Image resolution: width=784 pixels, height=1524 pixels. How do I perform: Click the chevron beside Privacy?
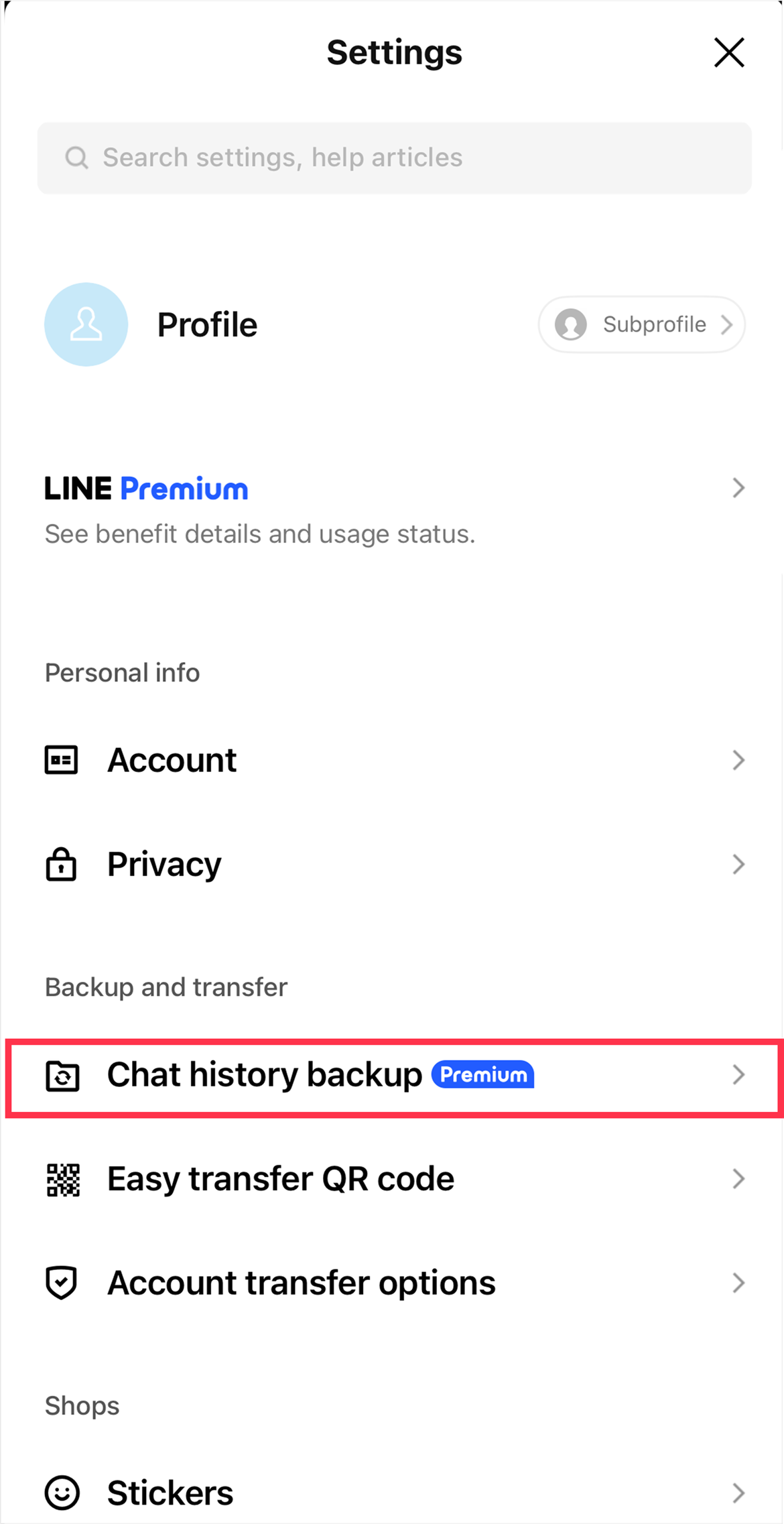pos(738,865)
